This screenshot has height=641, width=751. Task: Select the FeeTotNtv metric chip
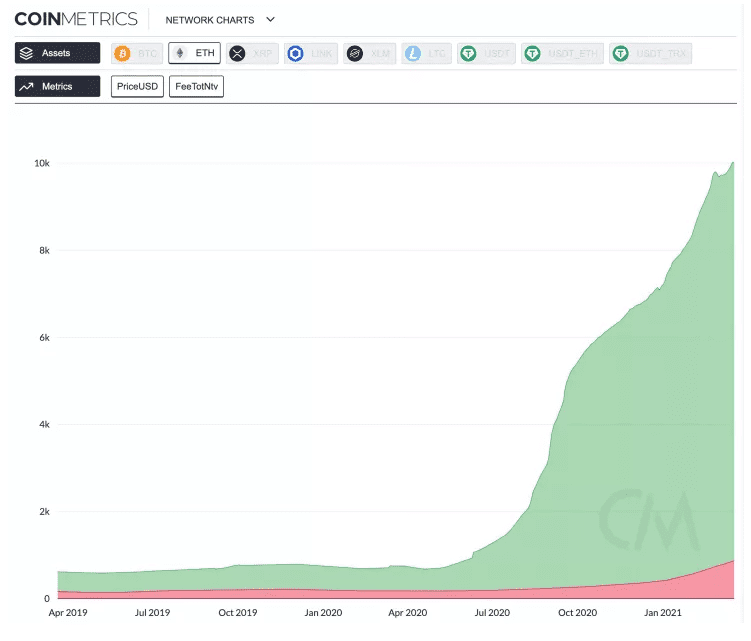[196, 87]
